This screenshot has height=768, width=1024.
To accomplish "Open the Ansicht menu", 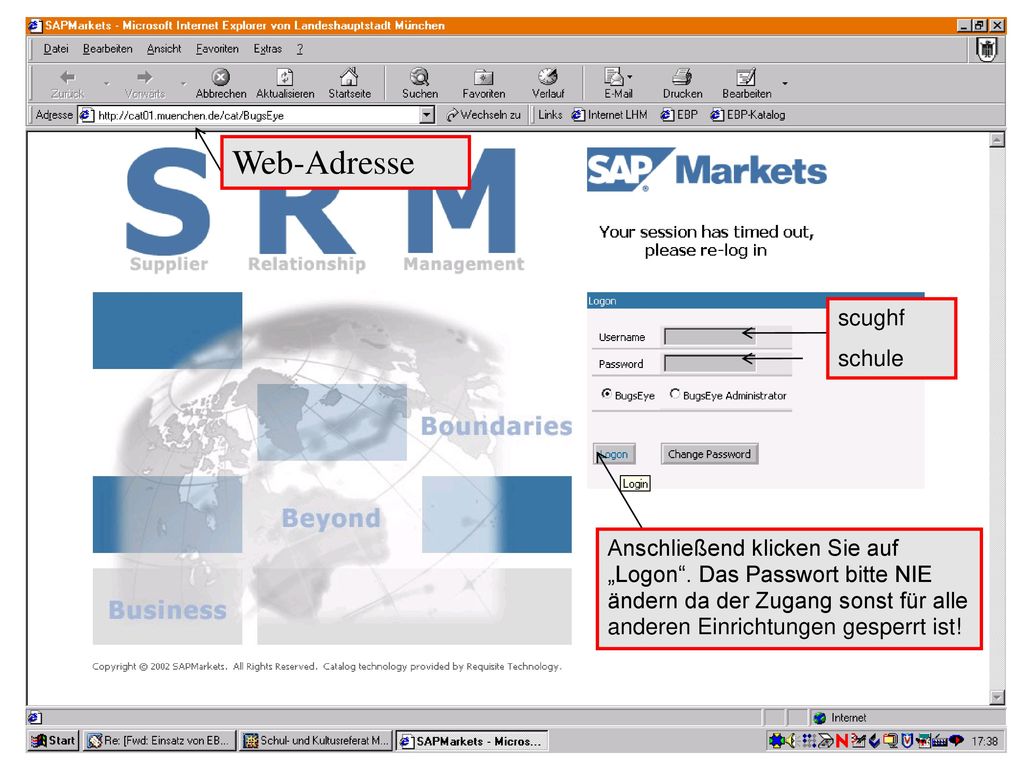I will point(163,49).
